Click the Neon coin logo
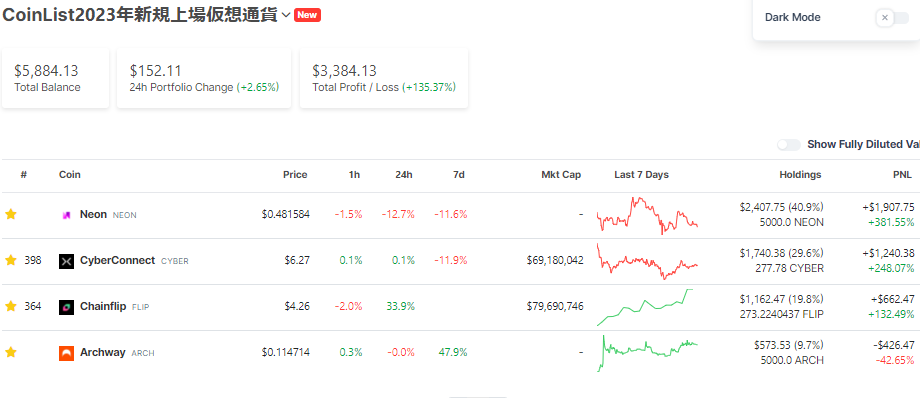 tap(66, 215)
